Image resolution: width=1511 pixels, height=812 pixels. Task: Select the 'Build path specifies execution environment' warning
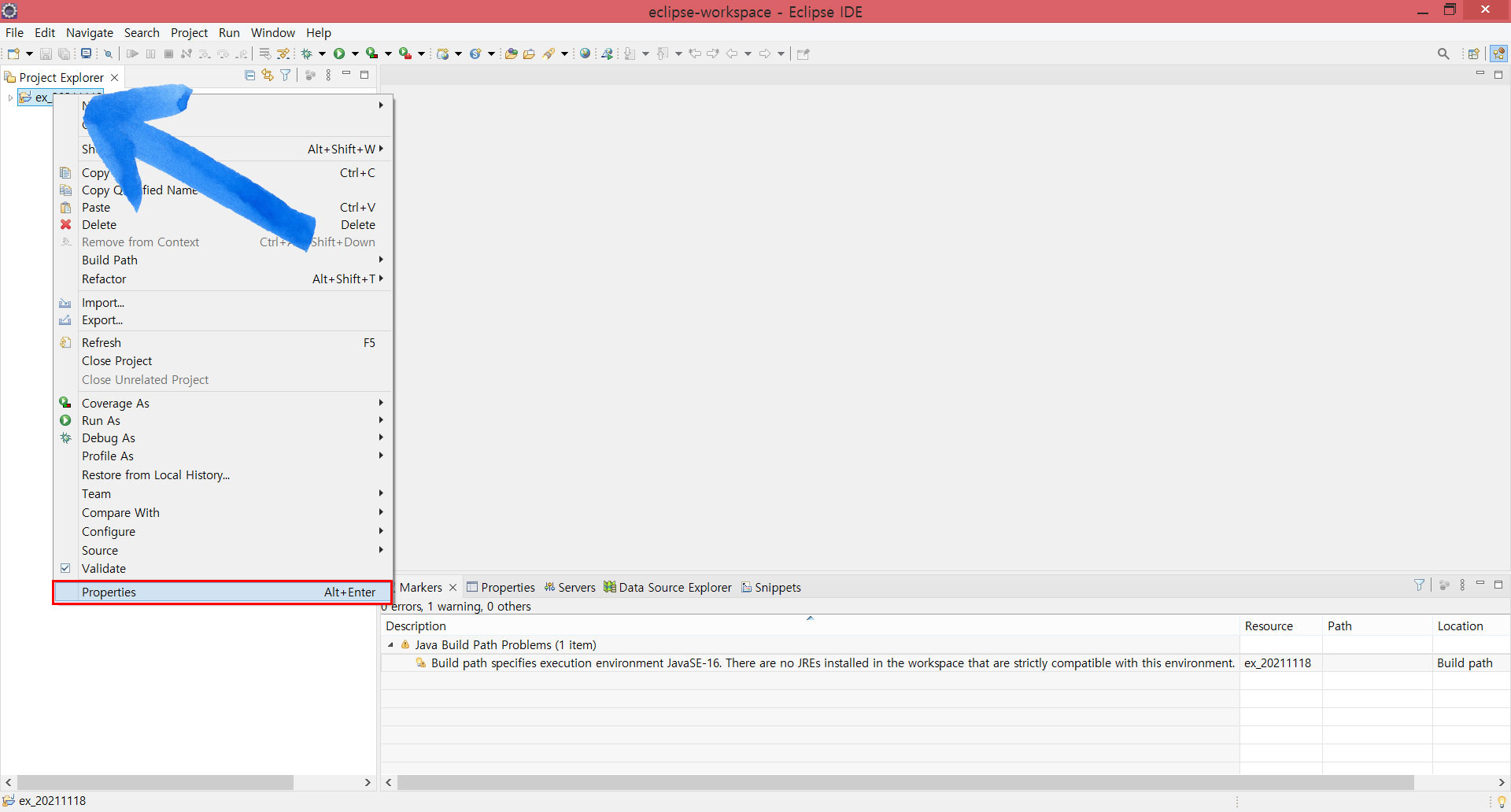click(x=833, y=663)
